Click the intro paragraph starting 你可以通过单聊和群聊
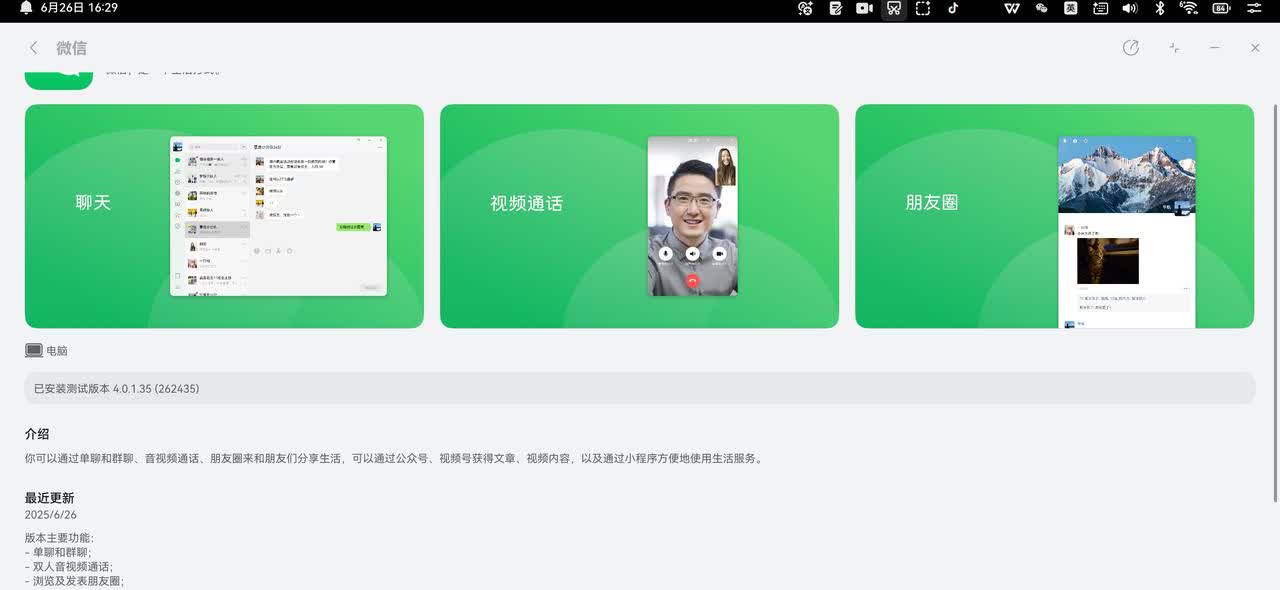The image size is (1280, 590). (x=396, y=459)
